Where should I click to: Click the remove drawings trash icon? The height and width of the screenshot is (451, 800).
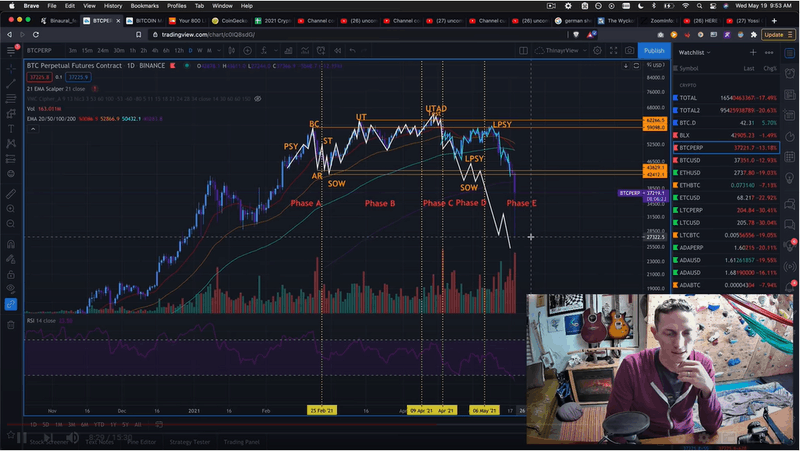[11, 325]
